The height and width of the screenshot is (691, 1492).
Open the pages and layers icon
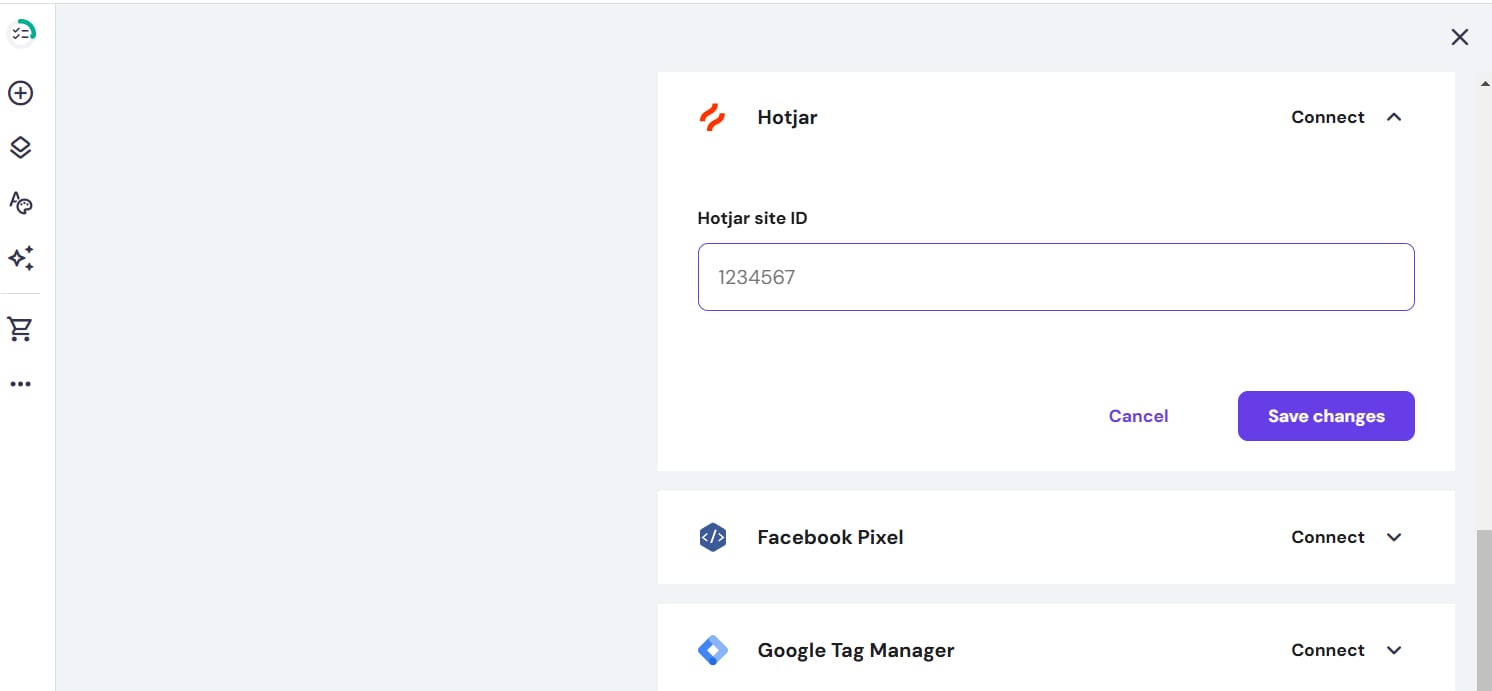(x=21, y=148)
